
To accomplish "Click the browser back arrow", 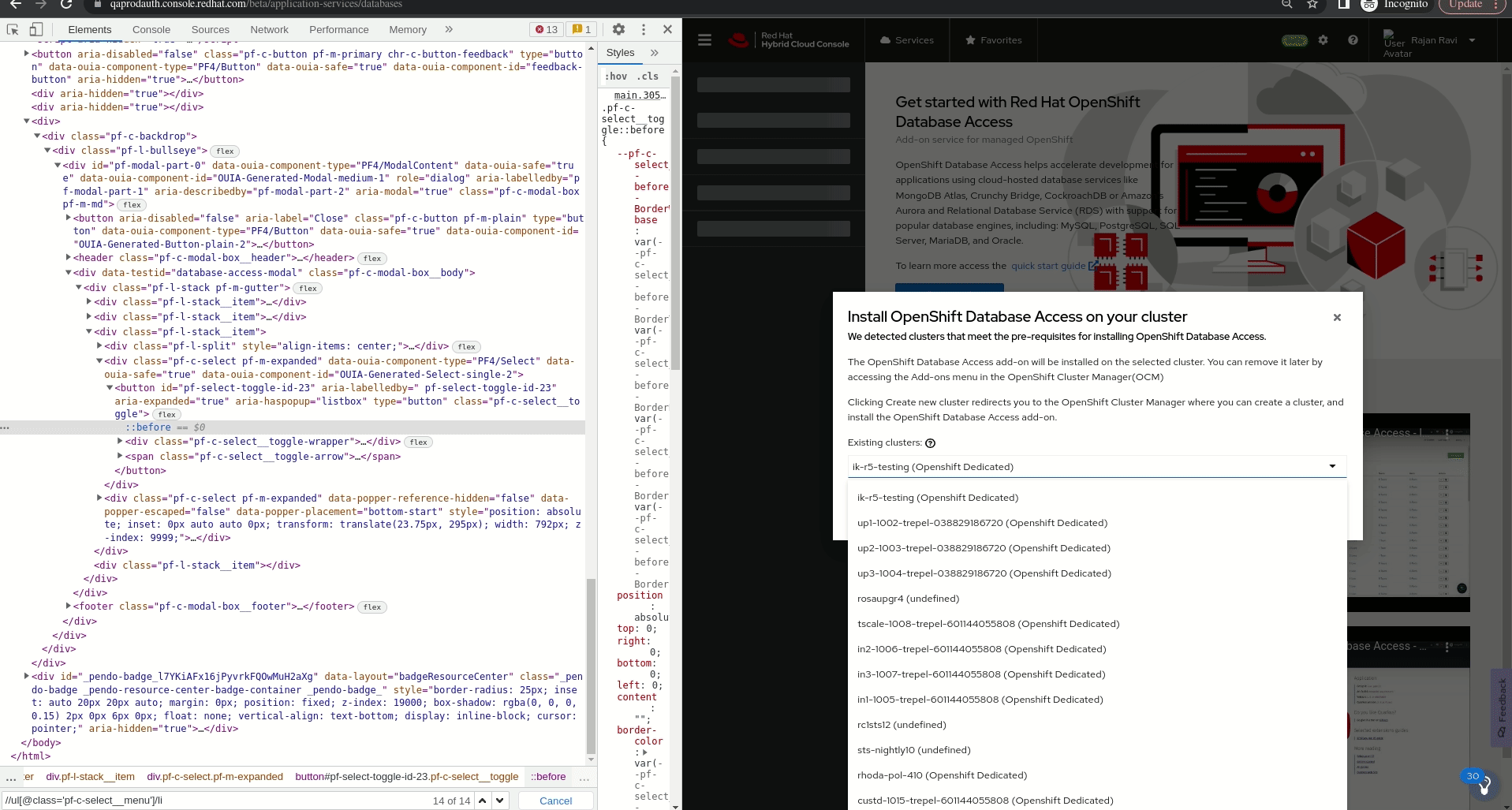I will click(15, 4).
